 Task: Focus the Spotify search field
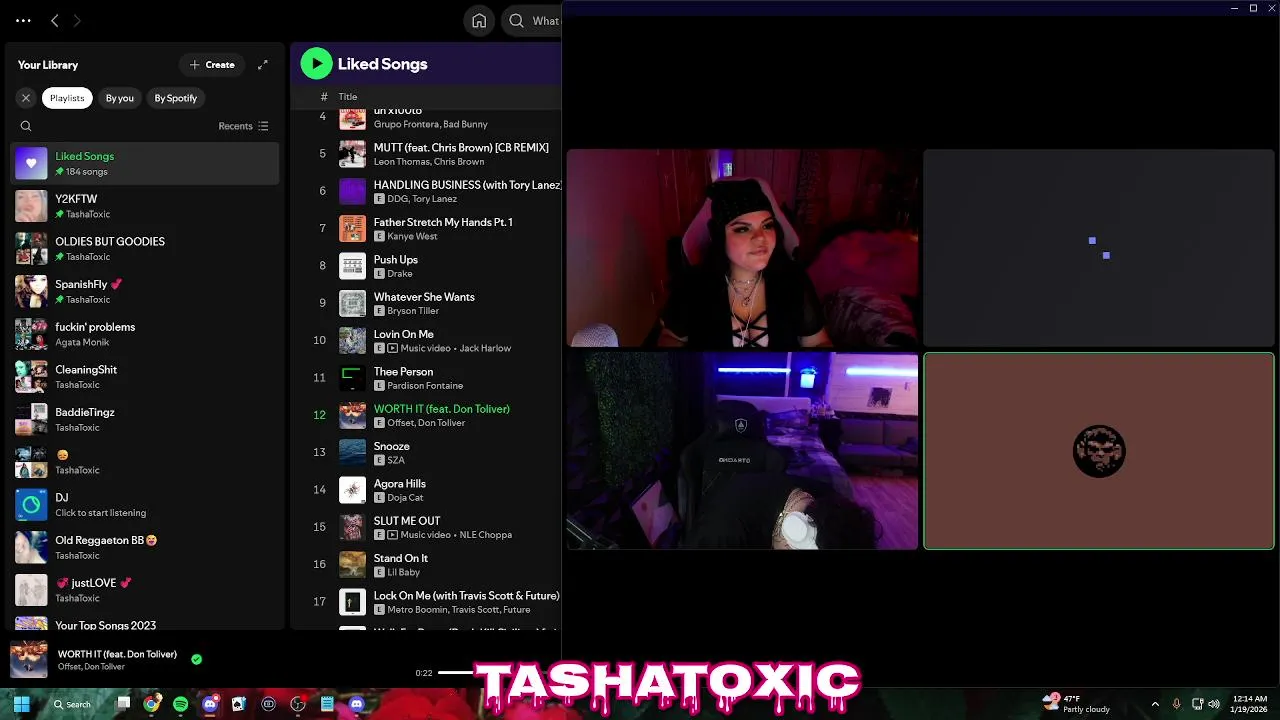point(532,20)
